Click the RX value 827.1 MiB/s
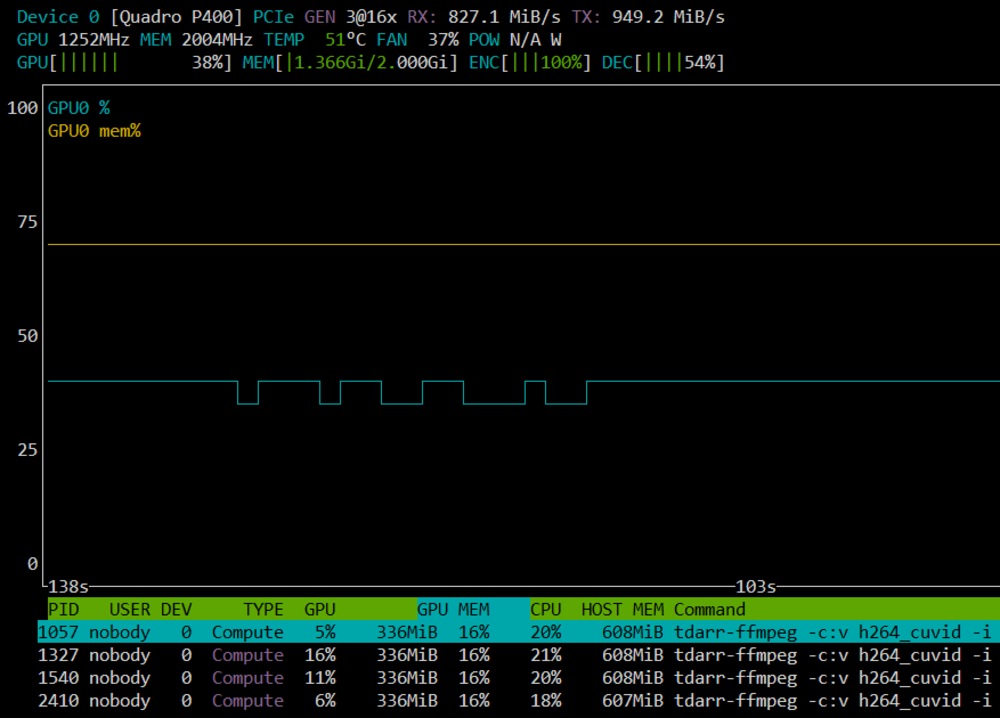This screenshot has width=1000, height=718. [504, 17]
